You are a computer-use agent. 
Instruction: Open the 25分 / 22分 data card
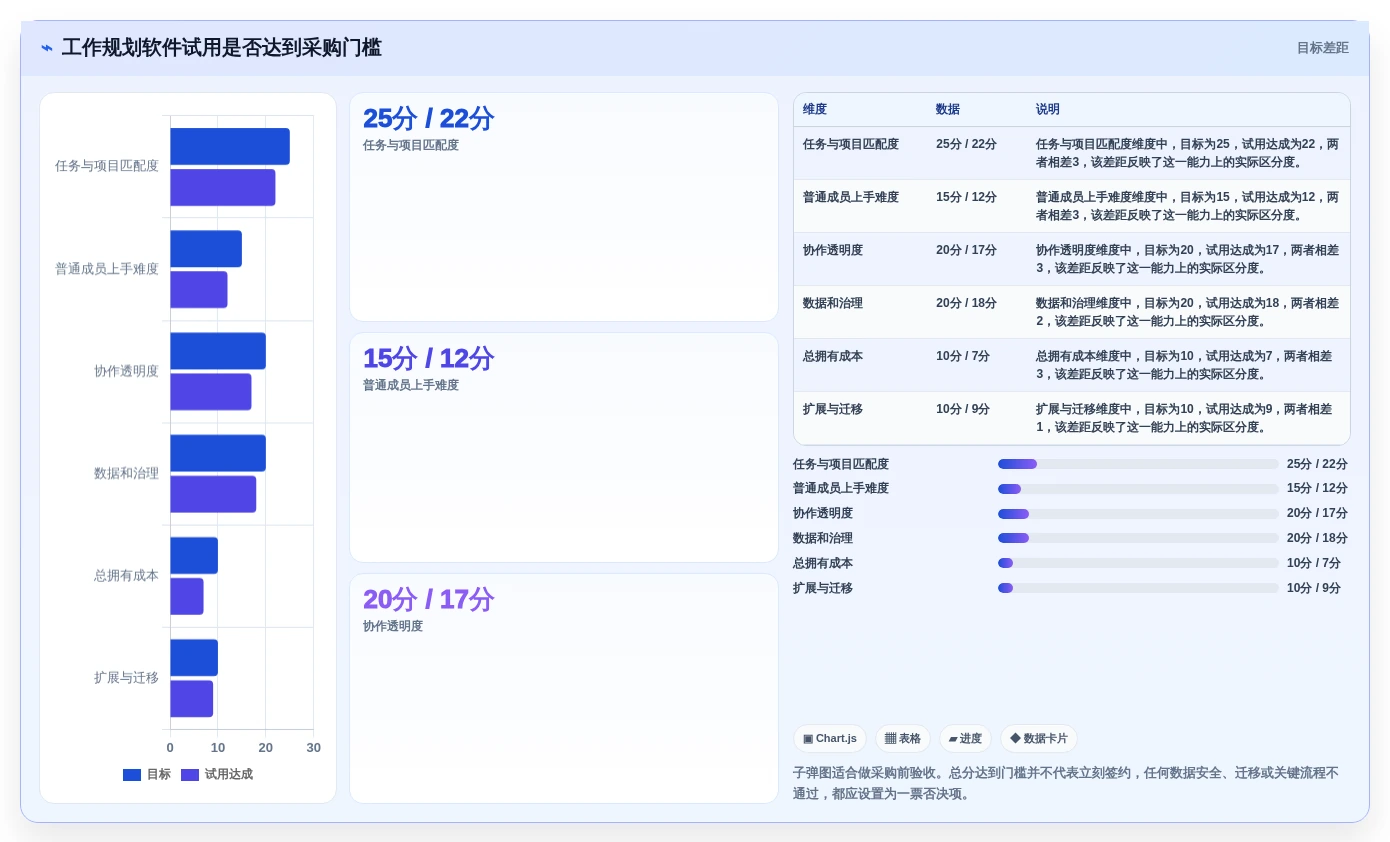point(564,207)
